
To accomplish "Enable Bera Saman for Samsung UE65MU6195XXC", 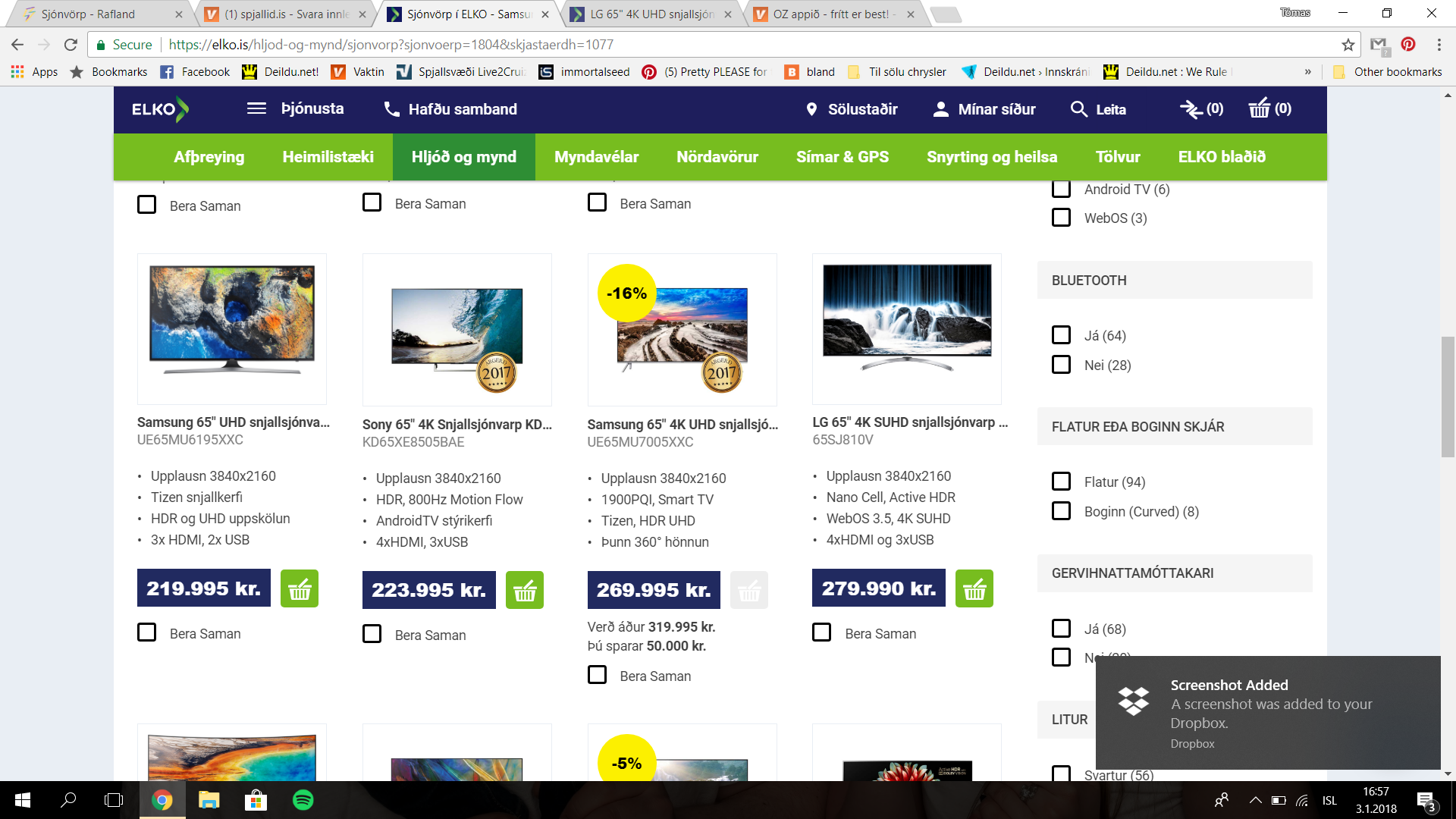I will click(146, 633).
